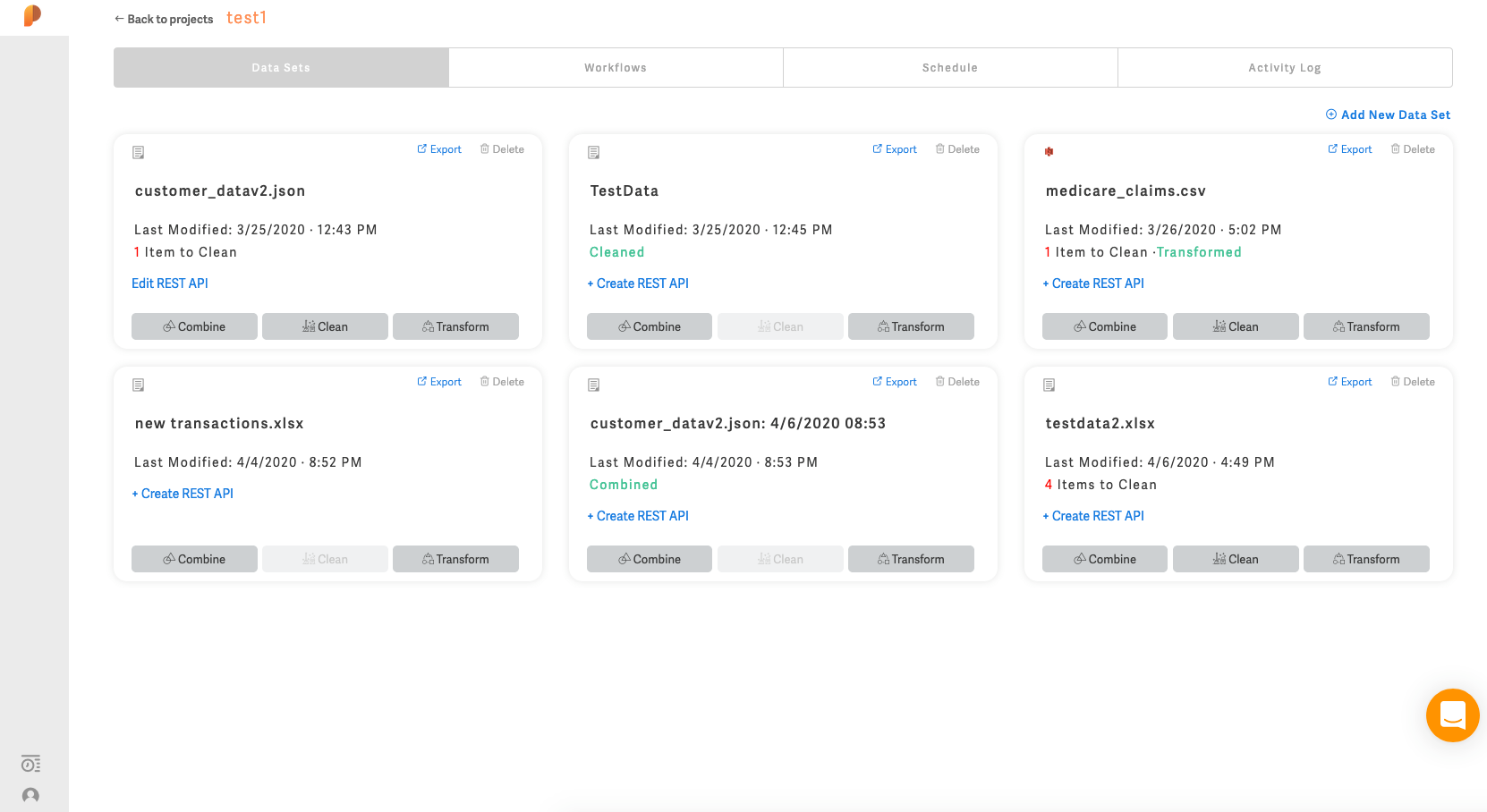The height and width of the screenshot is (812, 1487).
Task: Switch to the Data Sets tab
Action: (x=281, y=67)
